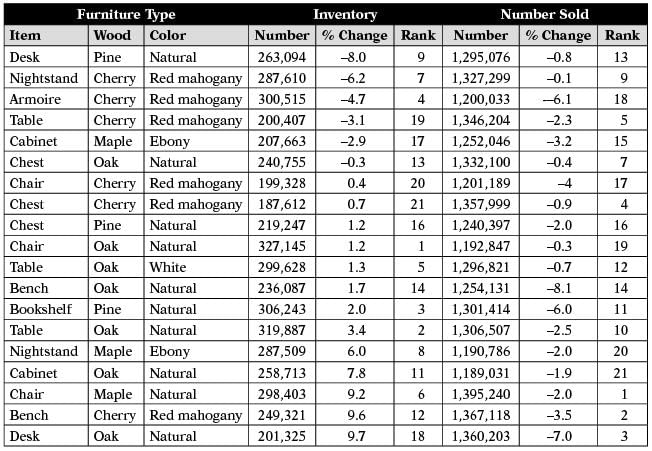Screen dimensions: 652x451
Task: Select the Armoire item cell
Action: (x=34, y=99)
